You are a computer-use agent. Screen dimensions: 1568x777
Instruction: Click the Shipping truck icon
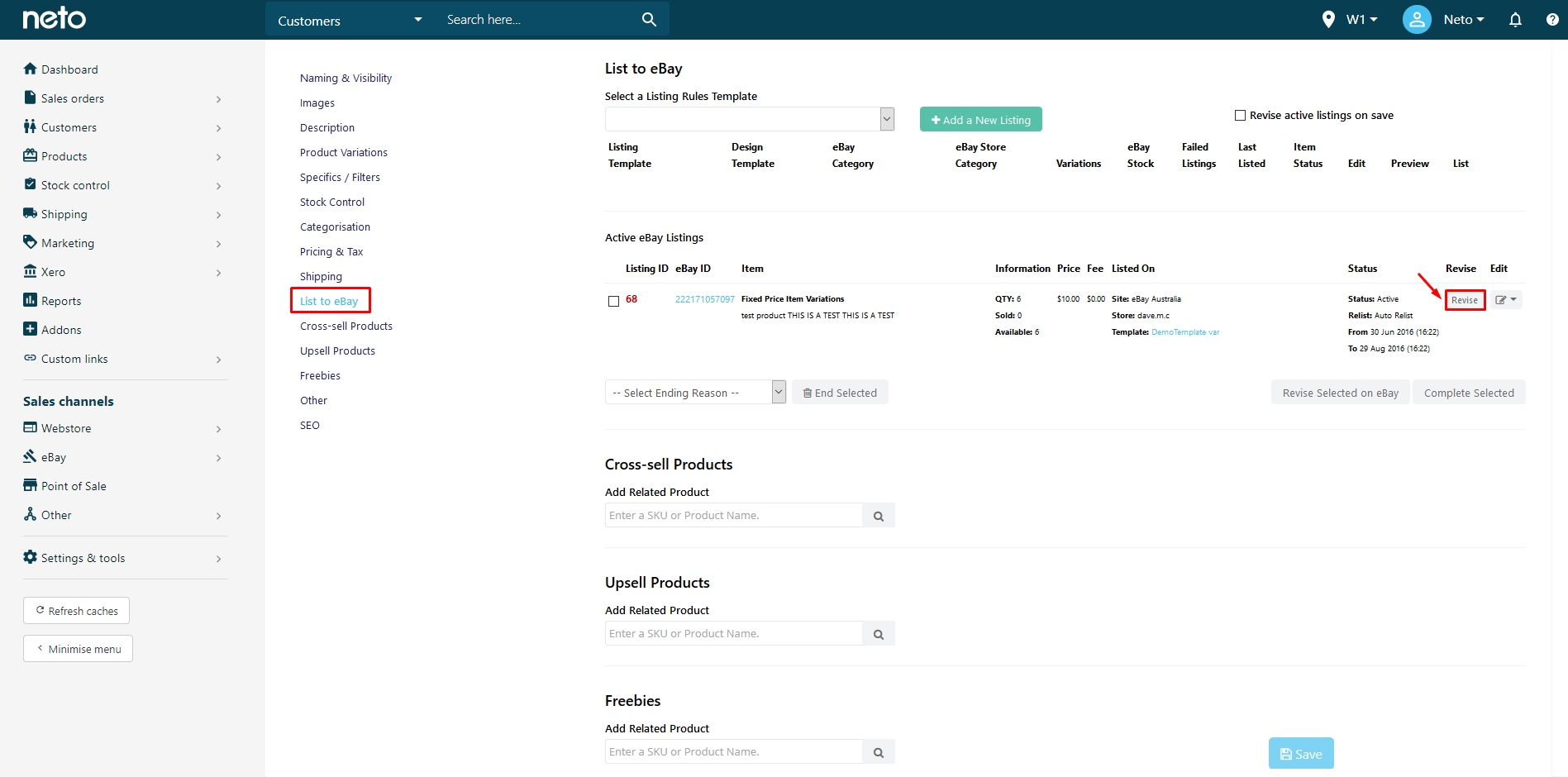pos(31,213)
